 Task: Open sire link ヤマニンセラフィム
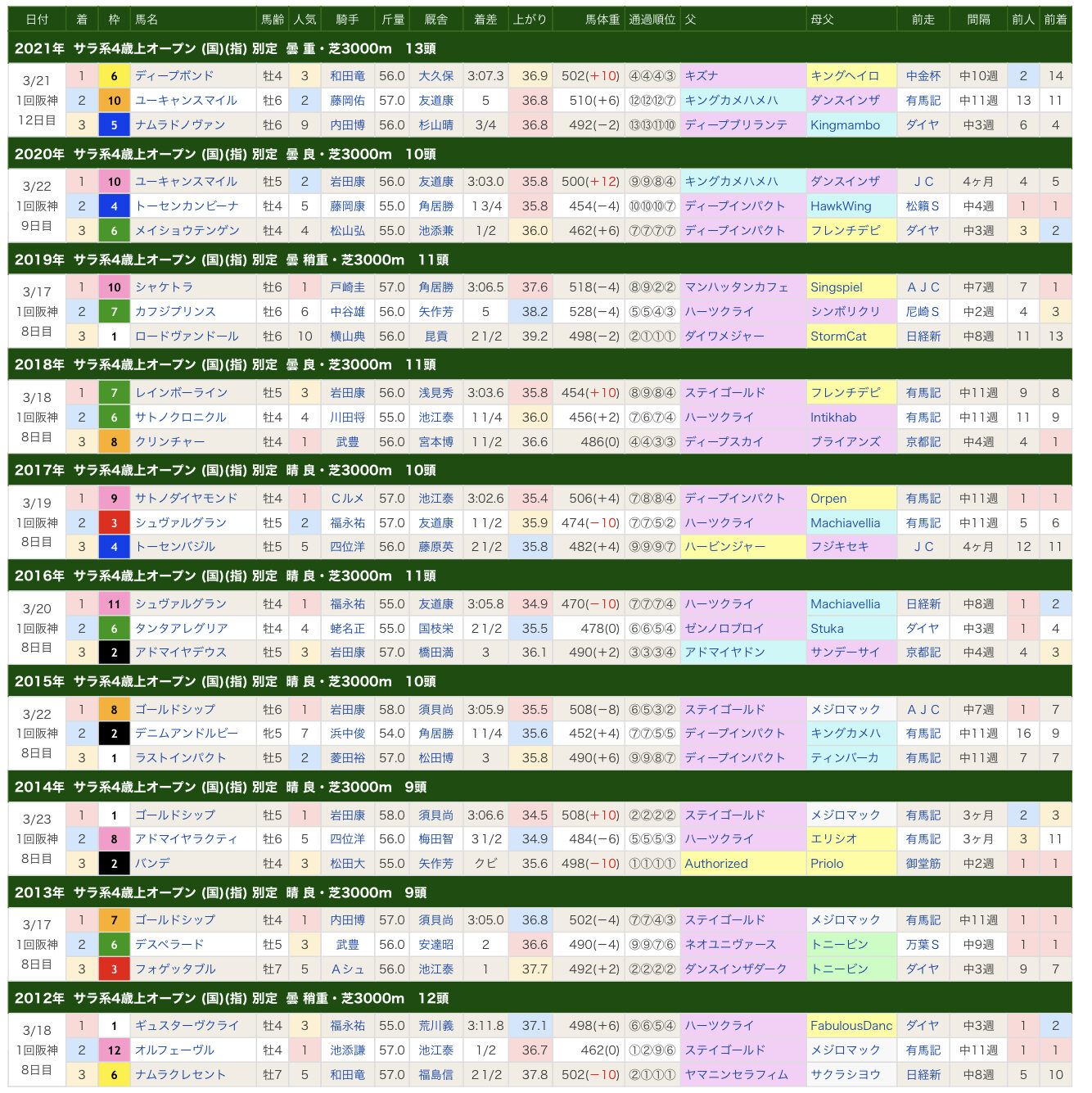(x=737, y=1075)
